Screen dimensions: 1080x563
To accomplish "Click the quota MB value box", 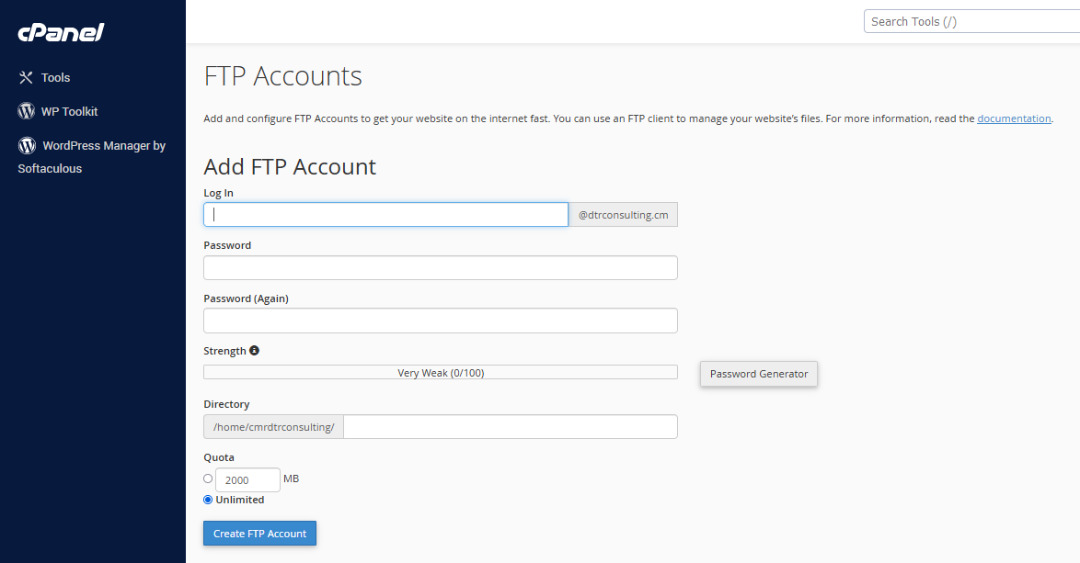I will [x=248, y=480].
